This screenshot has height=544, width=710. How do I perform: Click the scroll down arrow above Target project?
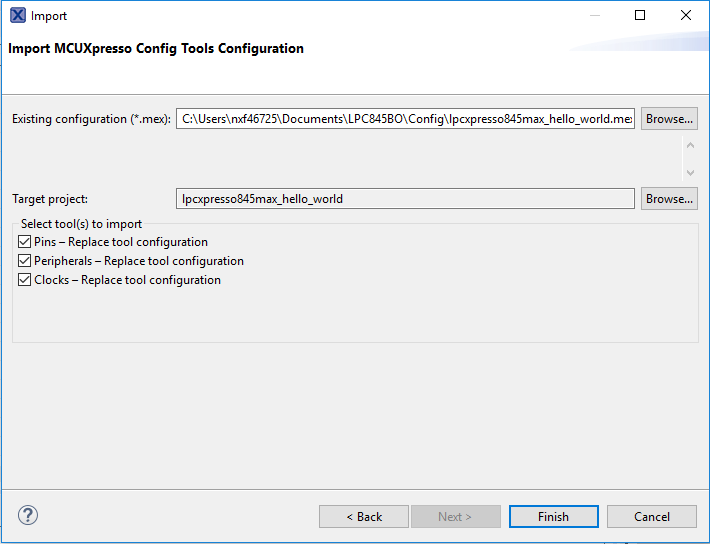click(689, 172)
